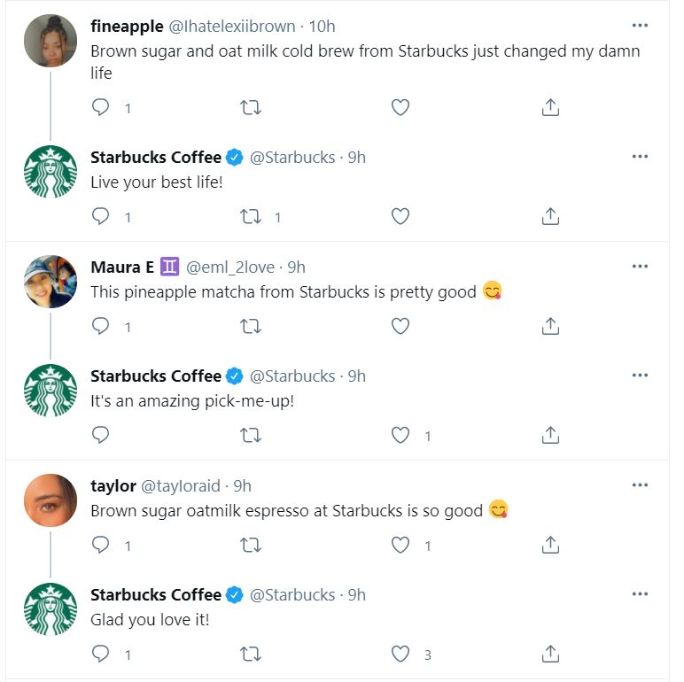The width and height of the screenshot is (684, 682).
Task: Retweet taylor's oatmilk espresso tweet
Action: [x=251, y=545]
